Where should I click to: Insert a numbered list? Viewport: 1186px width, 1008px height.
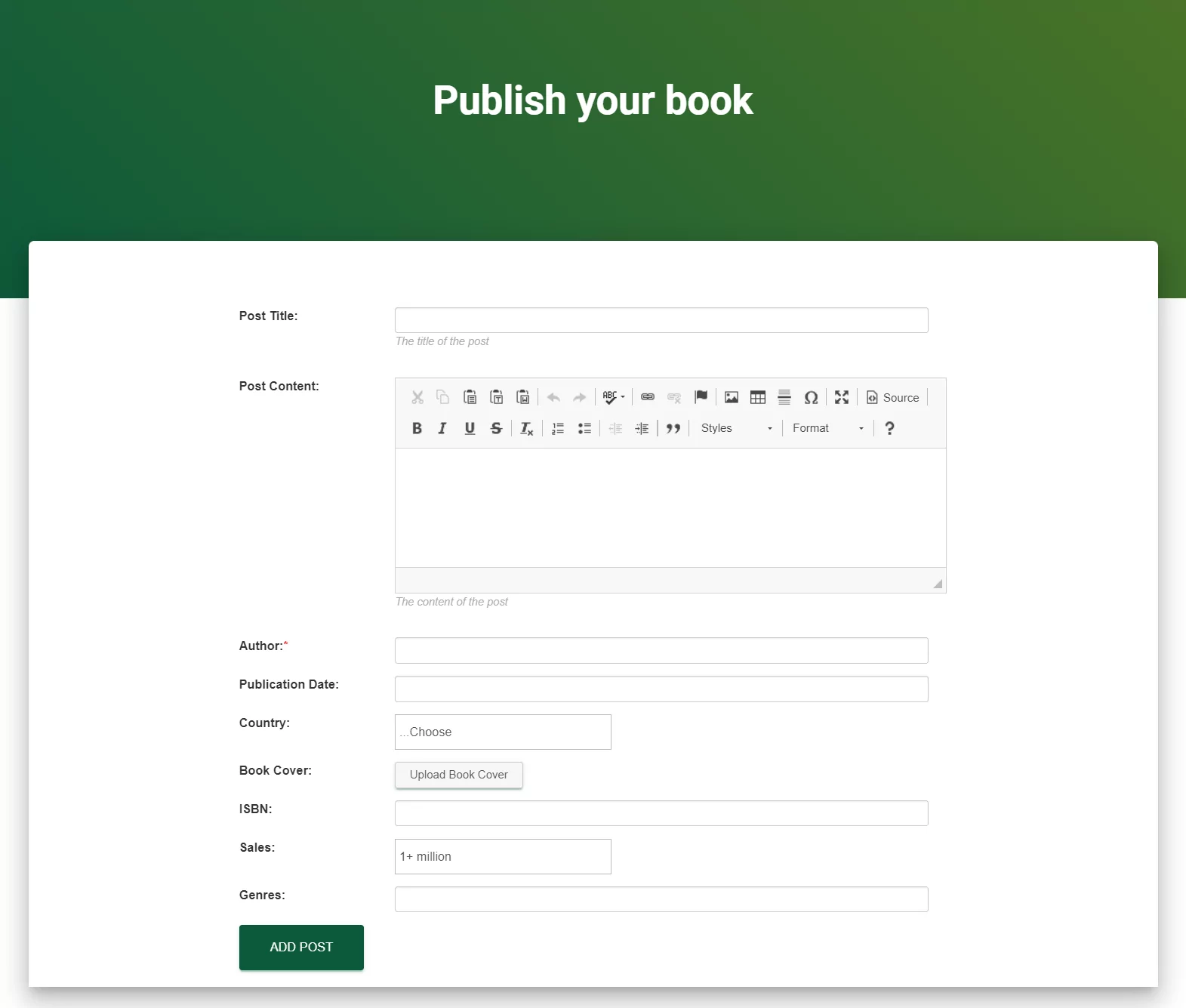(x=558, y=428)
